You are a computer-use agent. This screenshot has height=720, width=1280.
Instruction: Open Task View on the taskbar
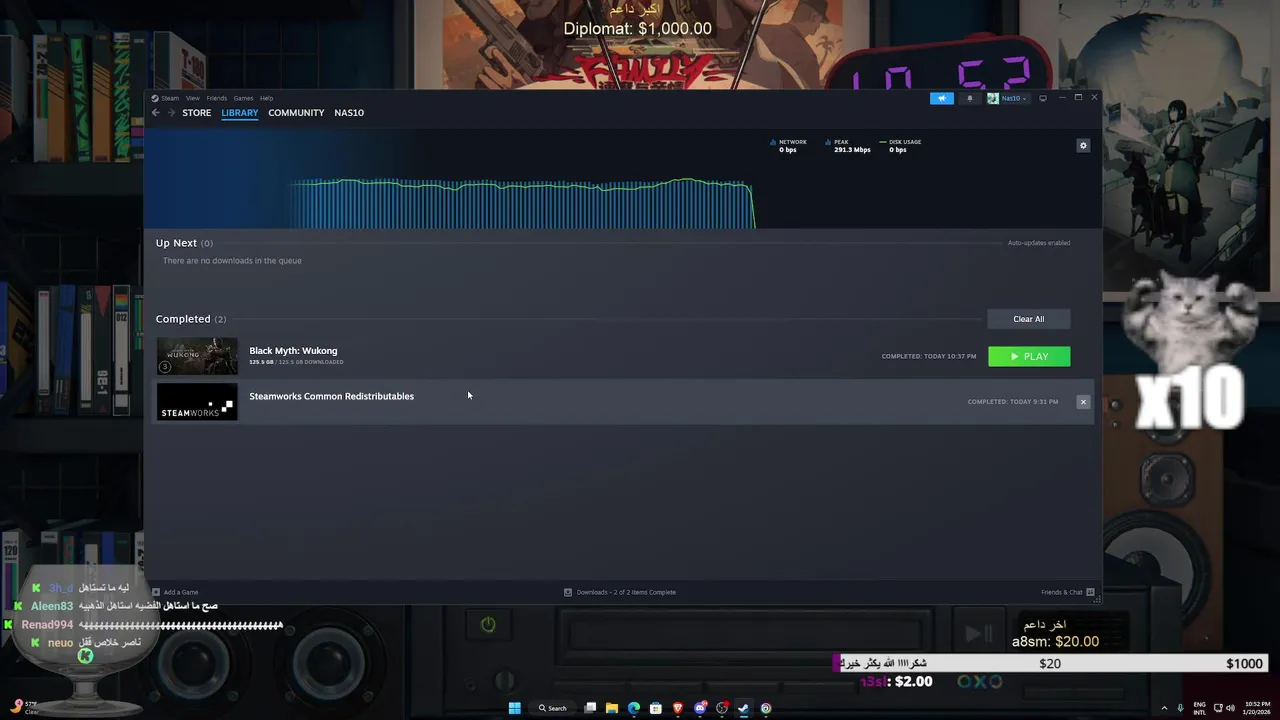tap(590, 708)
